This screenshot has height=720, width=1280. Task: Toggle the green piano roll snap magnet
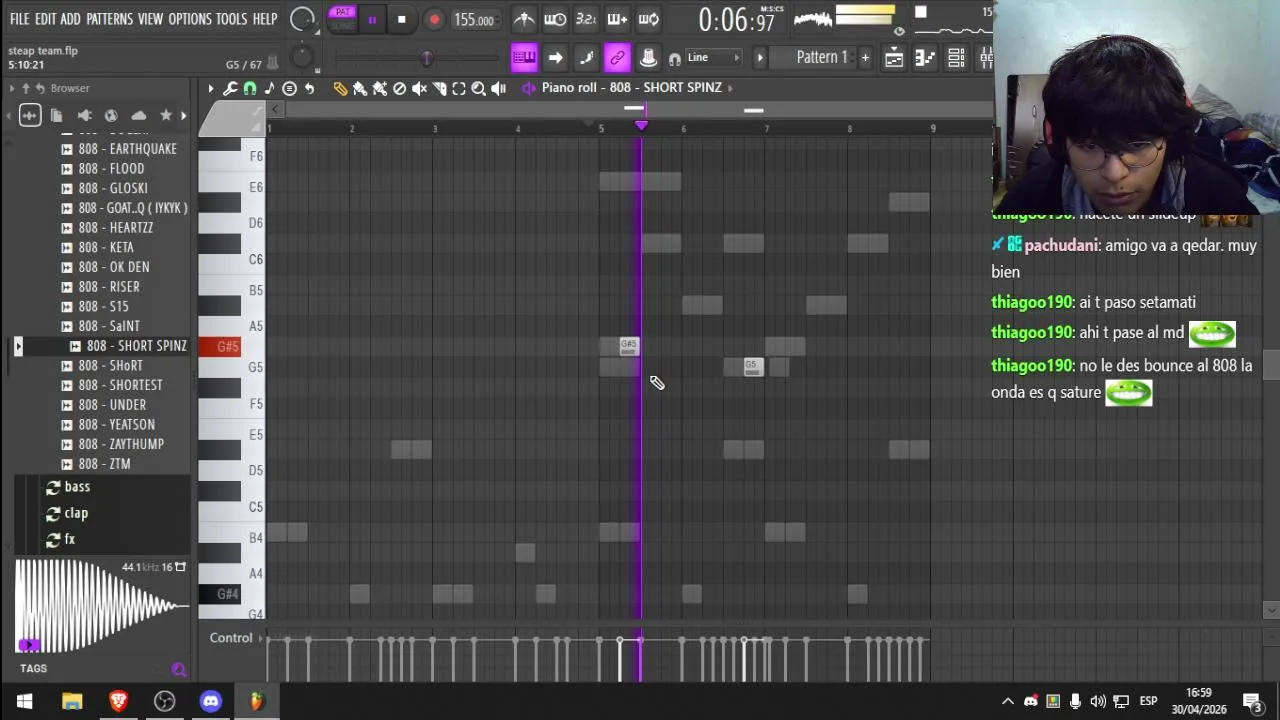pos(250,89)
